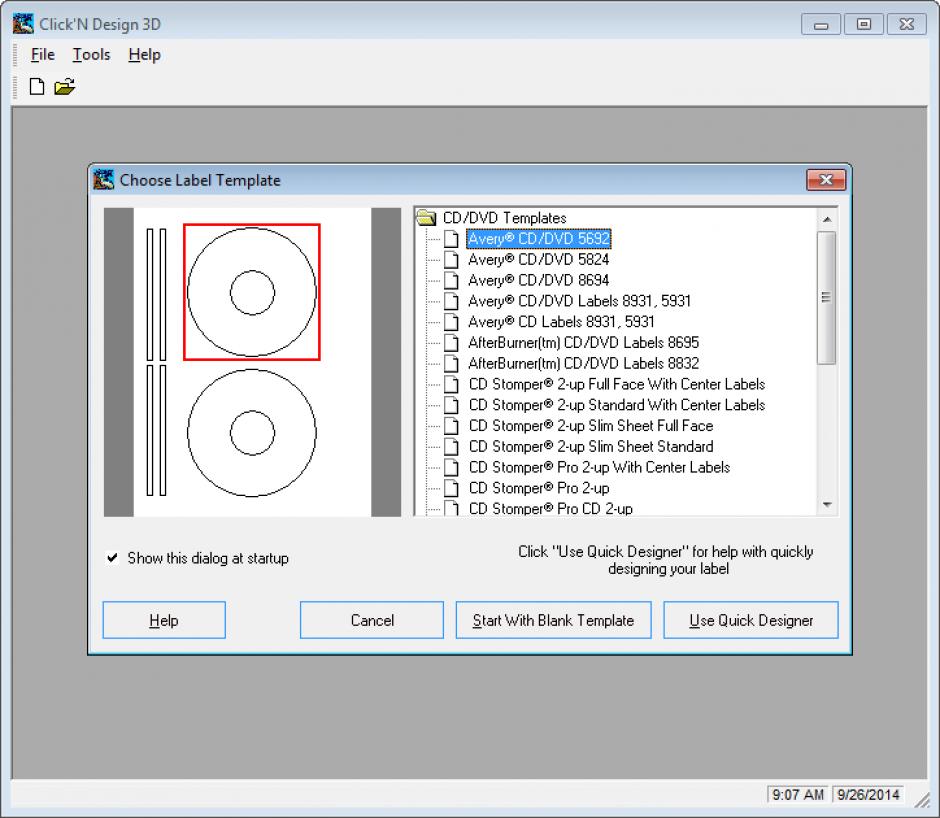
Task: Click the template list scroll down arrow
Action: (827, 505)
